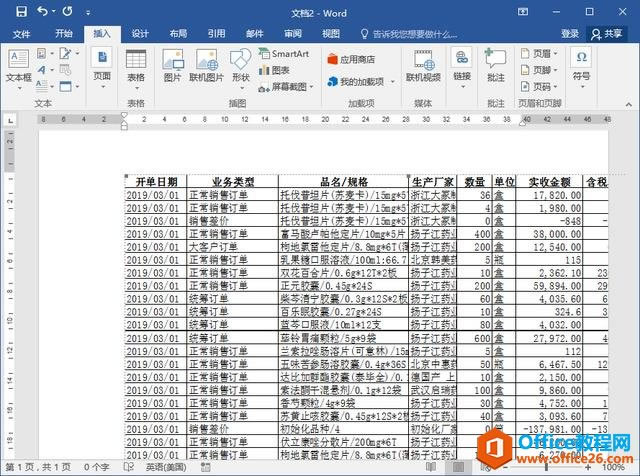Switch to the 设计 ribbon tab
Viewport: 640px width, 476px height.
tap(140, 33)
